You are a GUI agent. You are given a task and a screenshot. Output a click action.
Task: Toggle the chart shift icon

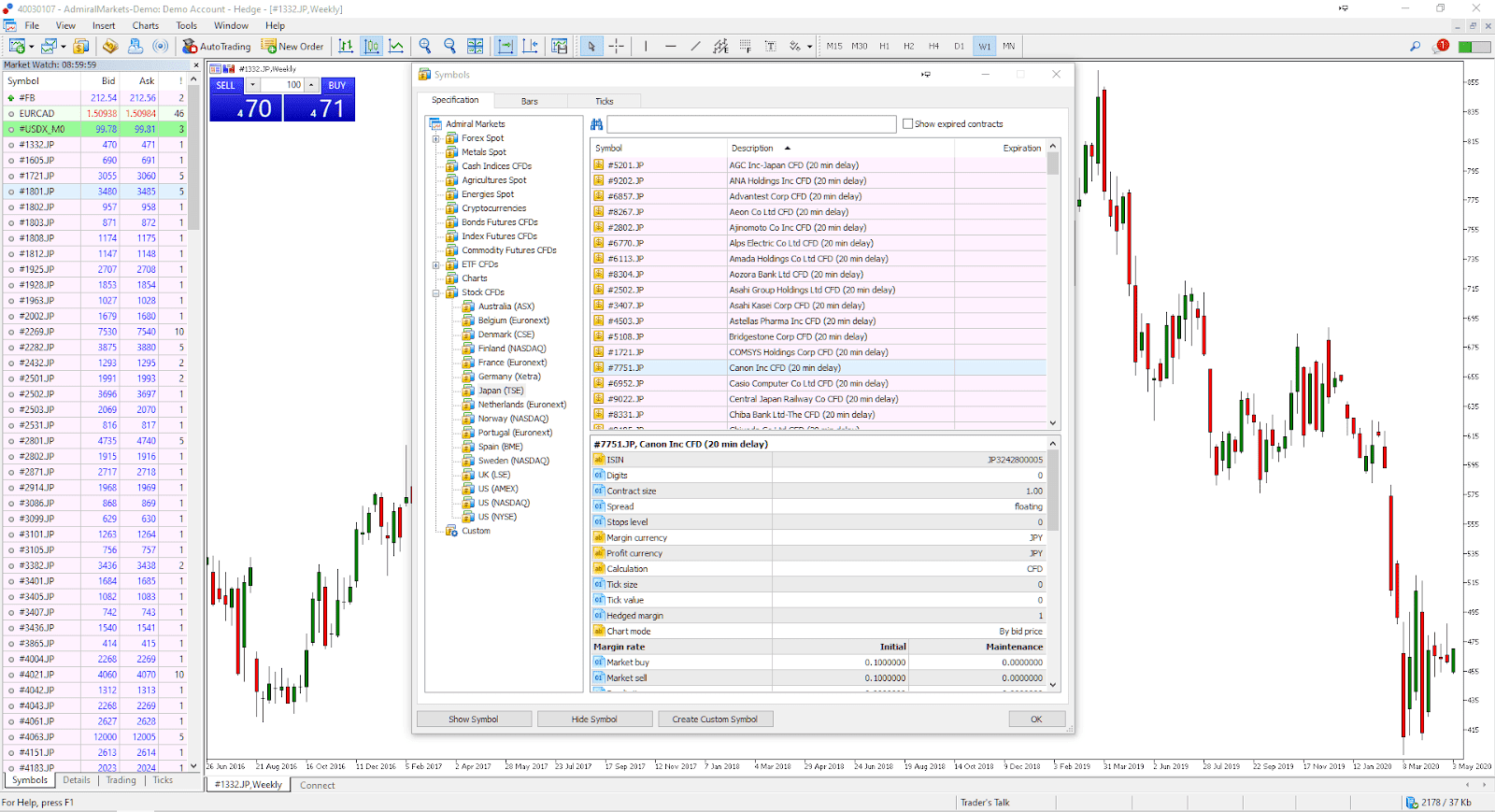530,46
